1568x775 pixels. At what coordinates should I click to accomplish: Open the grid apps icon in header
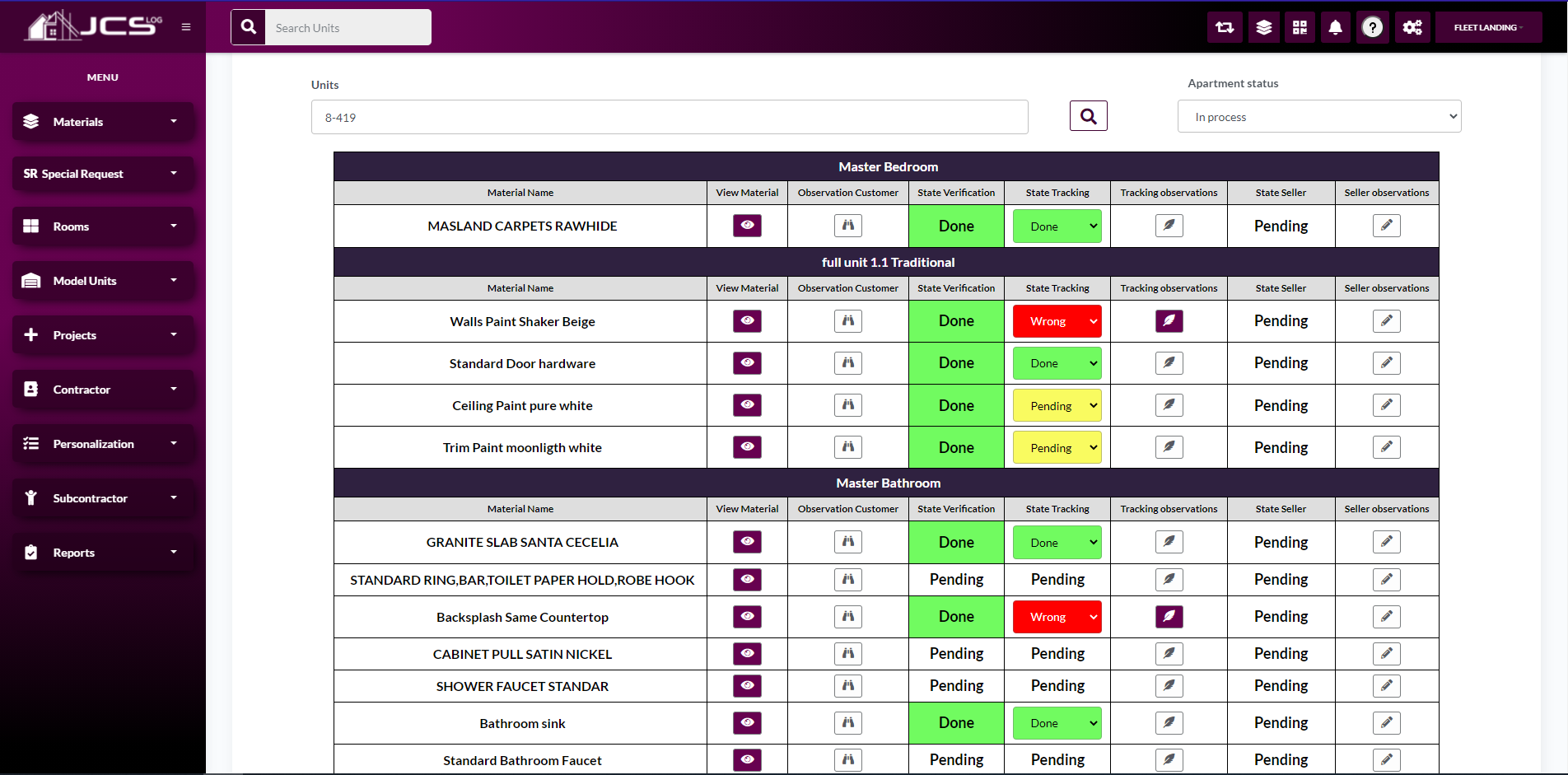pyautogui.click(x=1300, y=28)
